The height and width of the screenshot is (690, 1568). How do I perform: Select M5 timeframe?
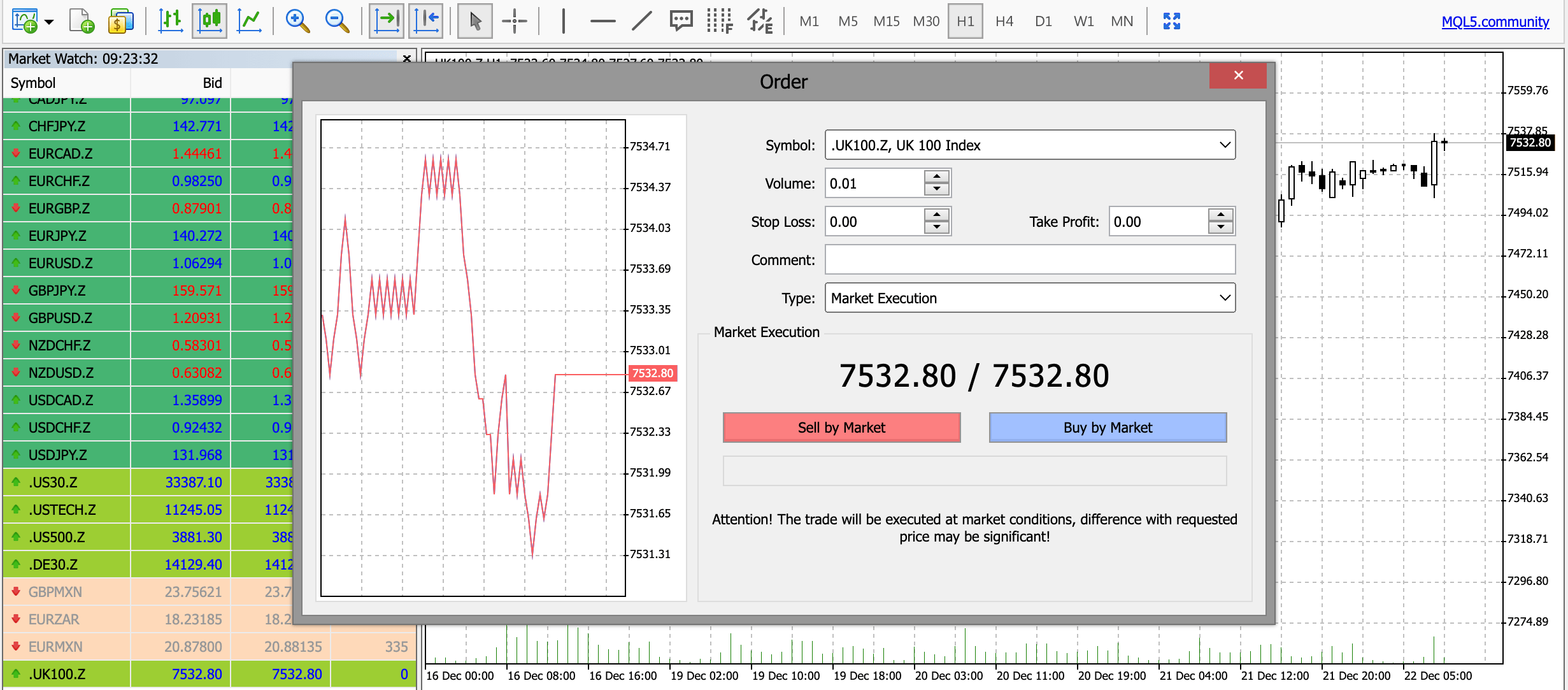pyautogui.click(x=848, y=22)
